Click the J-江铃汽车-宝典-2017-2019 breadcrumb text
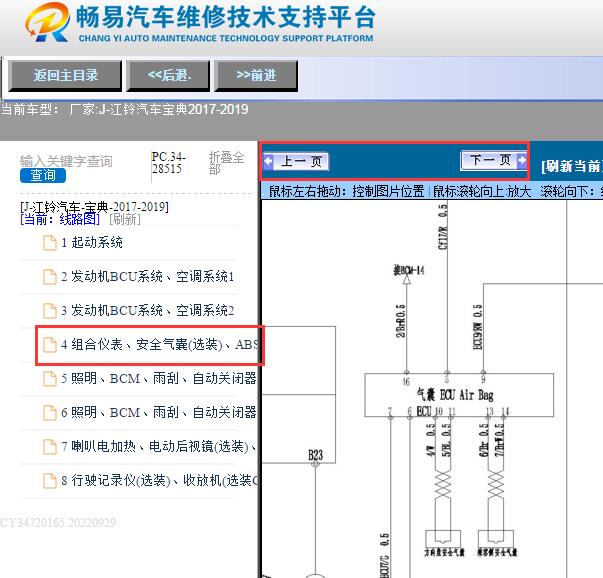Image resolution: width=603 pixels, height=578 pixels. coord(94,207)
